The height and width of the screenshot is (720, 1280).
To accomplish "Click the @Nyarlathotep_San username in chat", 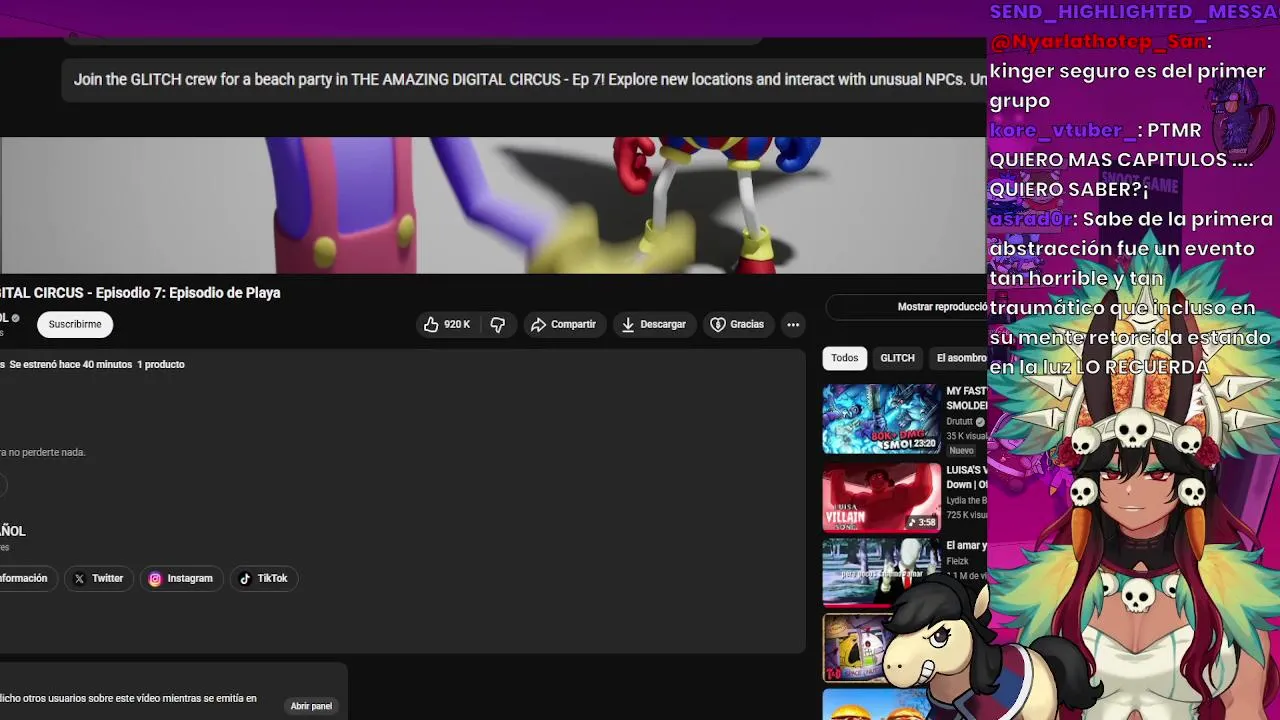I will [1099, 42].
